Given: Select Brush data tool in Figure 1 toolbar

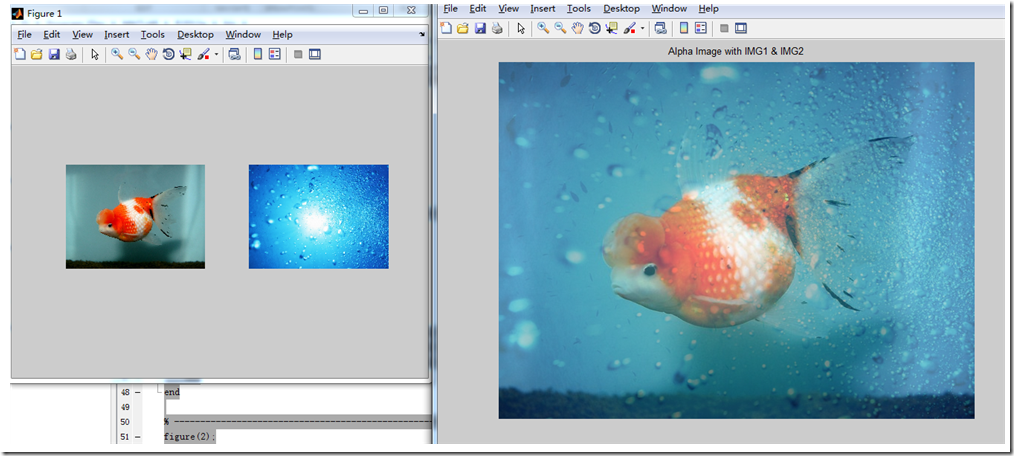Looking at the screenshot, I should (203, 54).
